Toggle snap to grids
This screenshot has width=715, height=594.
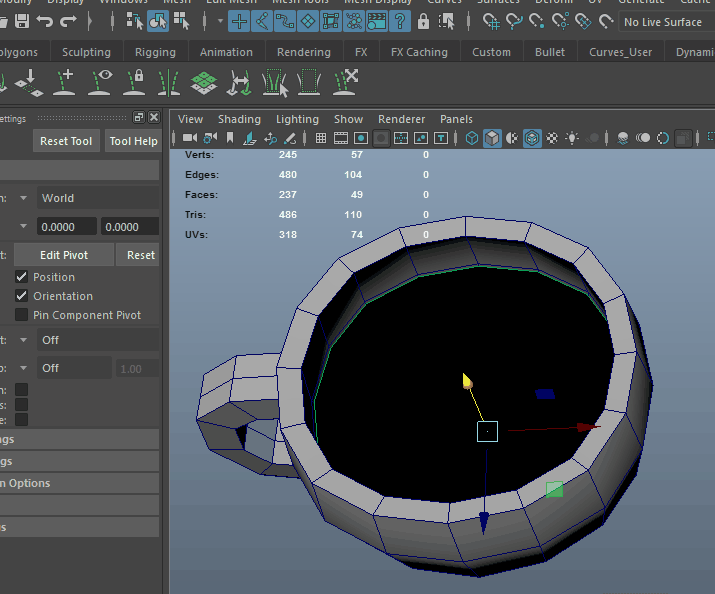pos(491,21)
